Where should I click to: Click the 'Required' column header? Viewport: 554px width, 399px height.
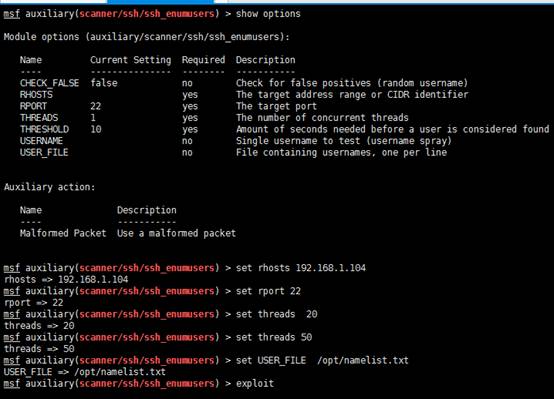(204, 60)
